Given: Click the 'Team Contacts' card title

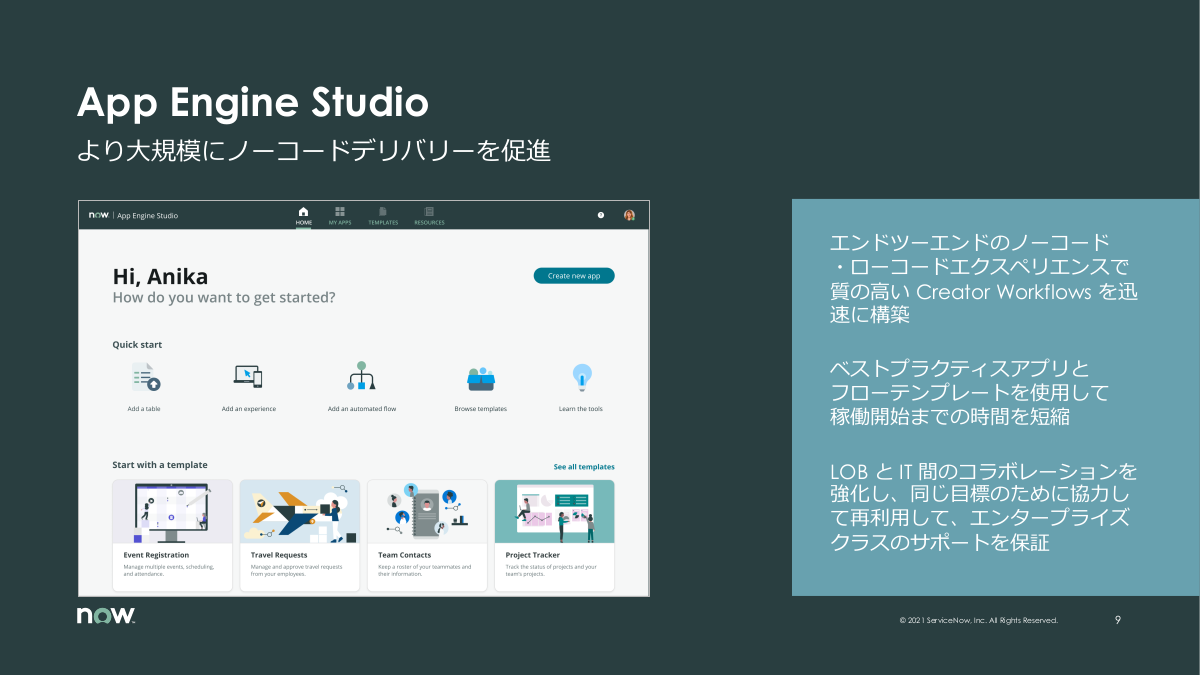Looking at the screenshot, I should click(x=405, y=555).
